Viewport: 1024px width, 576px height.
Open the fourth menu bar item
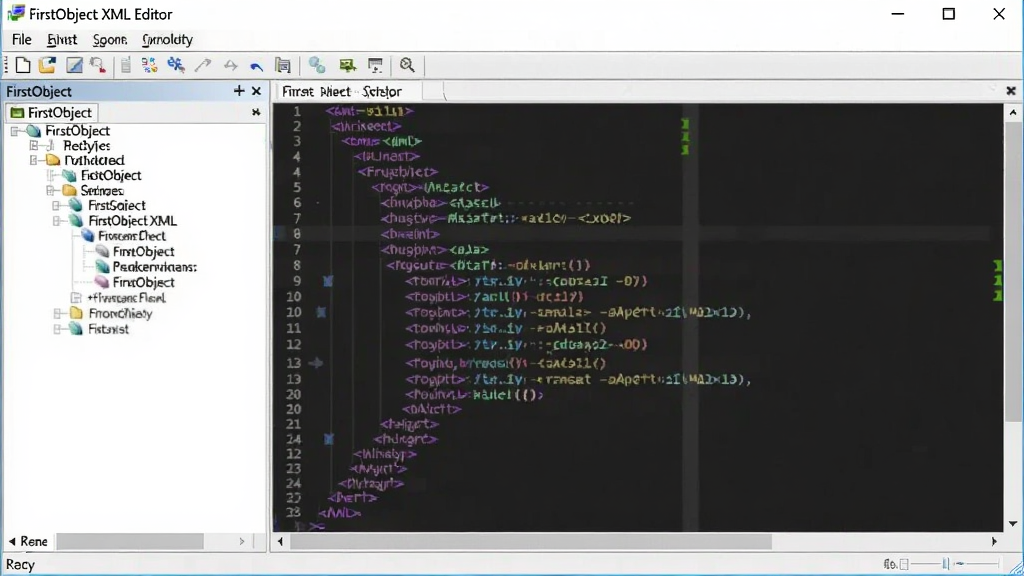coord(167,39)
